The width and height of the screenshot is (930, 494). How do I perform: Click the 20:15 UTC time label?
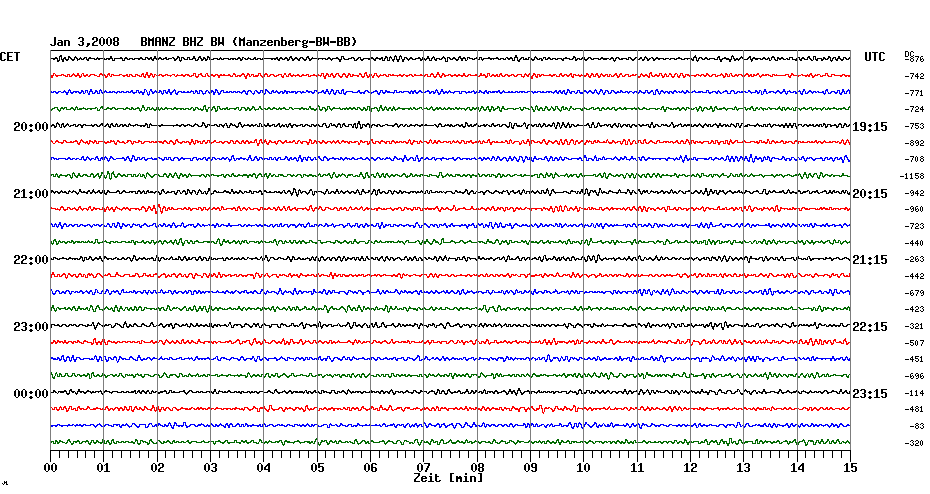click(870, 194)
